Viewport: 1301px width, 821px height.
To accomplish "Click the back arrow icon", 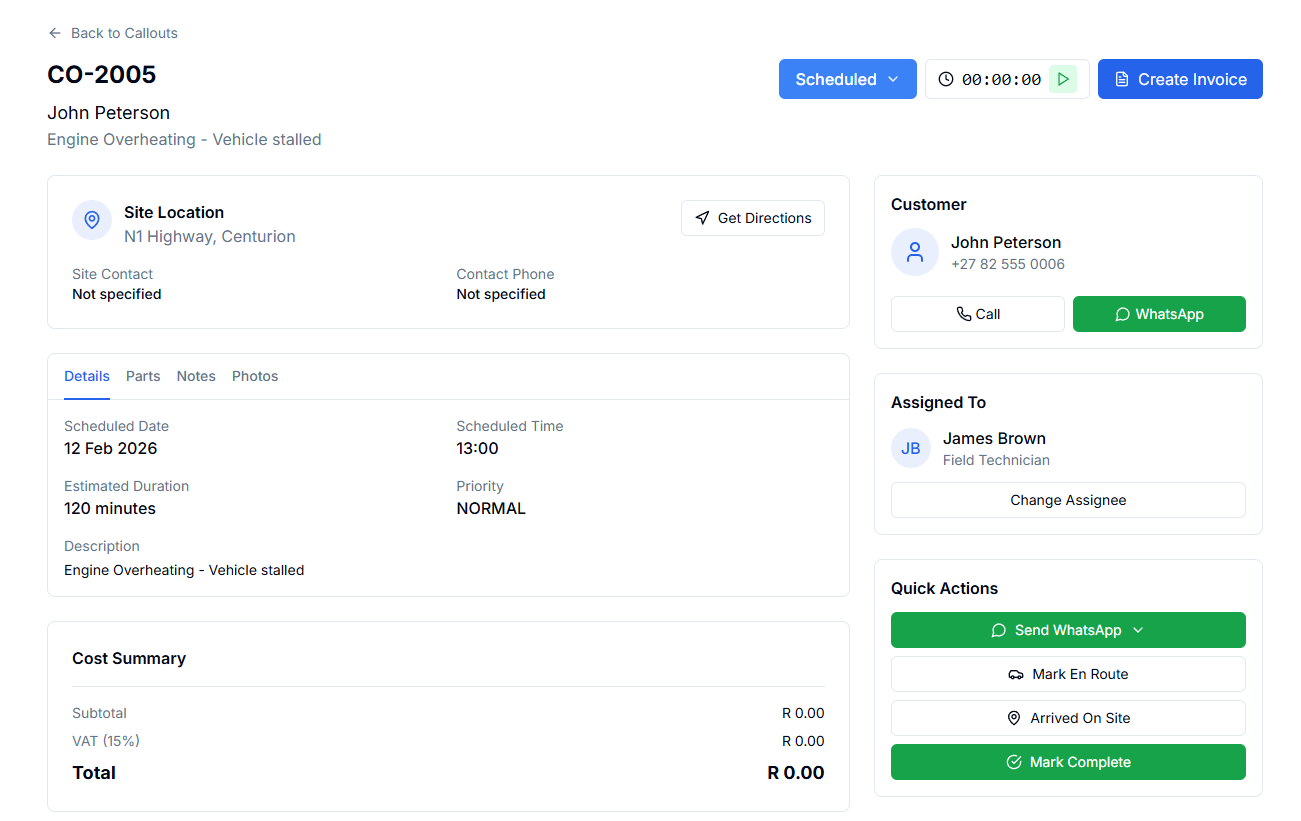I will [x=55, y=33].
